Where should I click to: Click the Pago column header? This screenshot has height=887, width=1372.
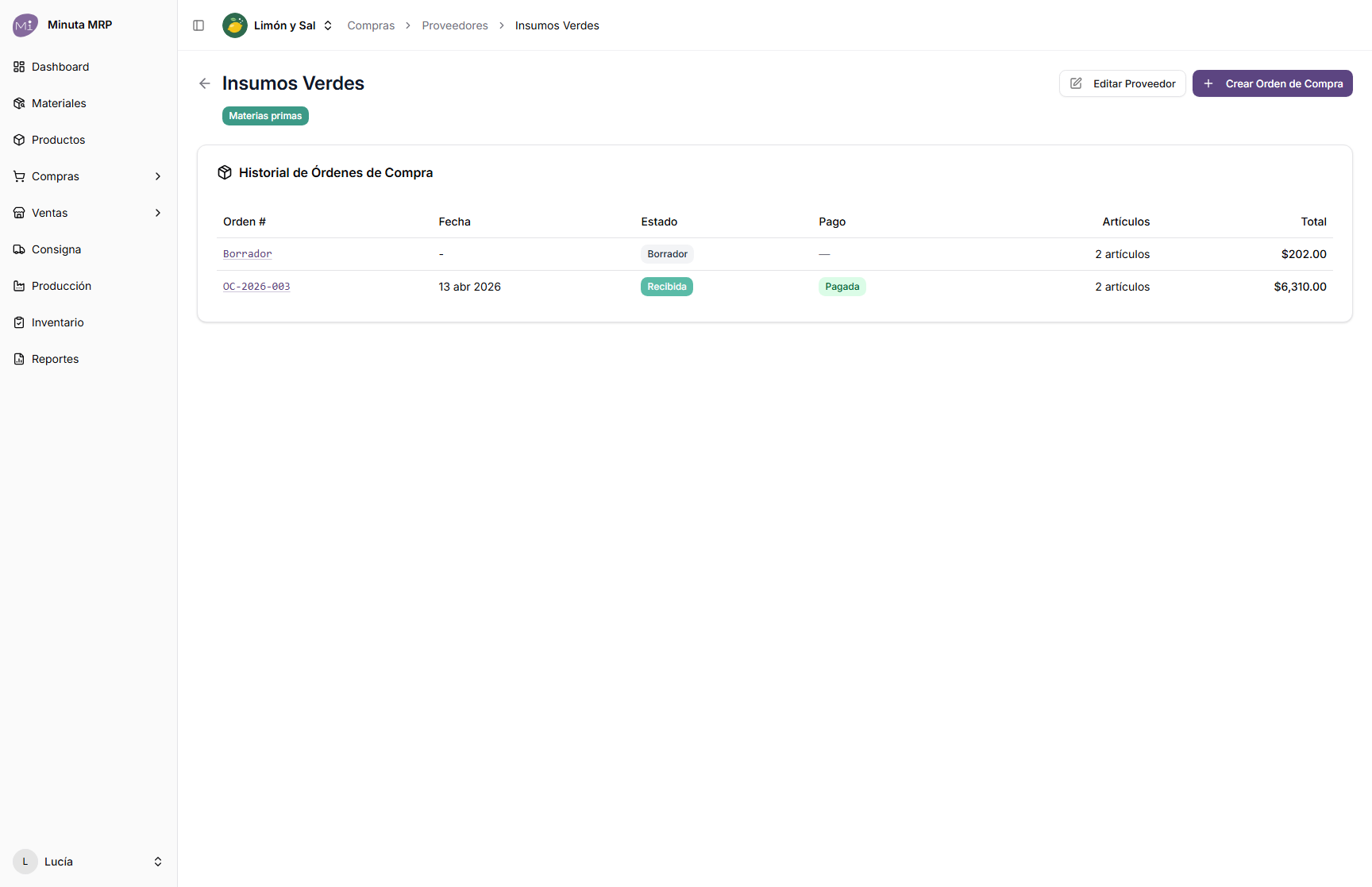(833, 222)
